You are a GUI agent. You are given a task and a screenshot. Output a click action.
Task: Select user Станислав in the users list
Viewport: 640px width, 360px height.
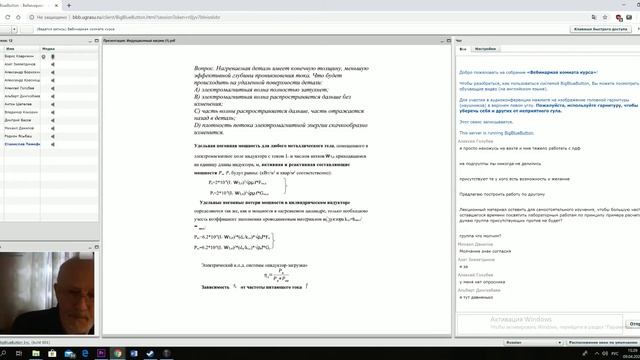click(22, 144)
